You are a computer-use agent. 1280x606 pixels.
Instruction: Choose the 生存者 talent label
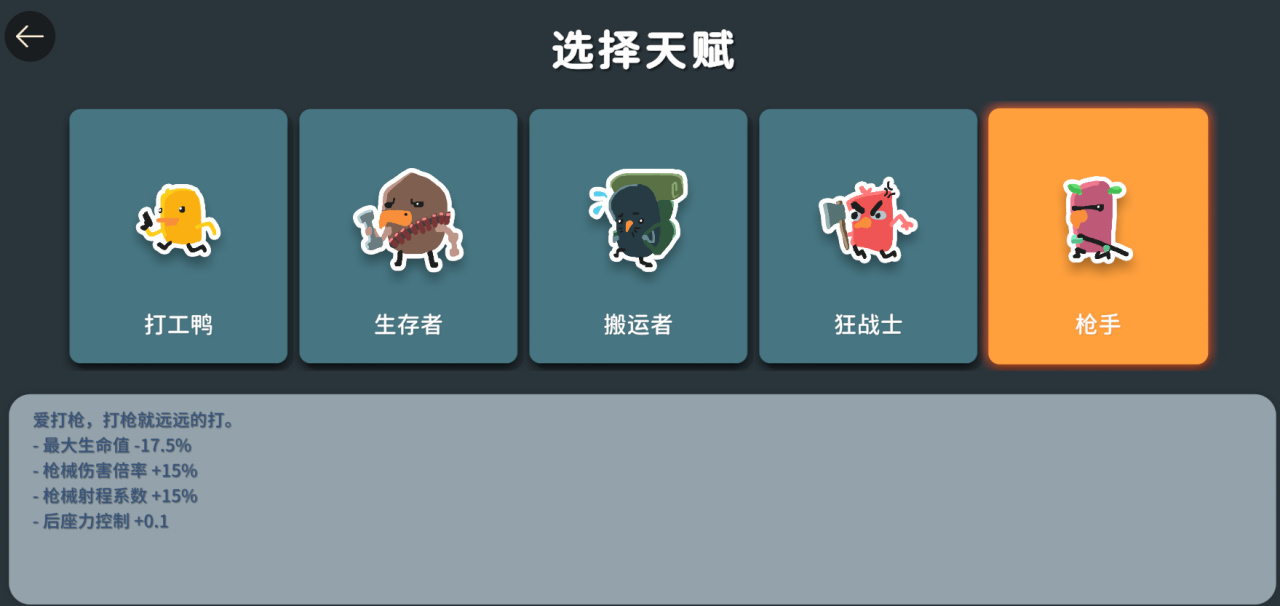click(x=408, y=325)
